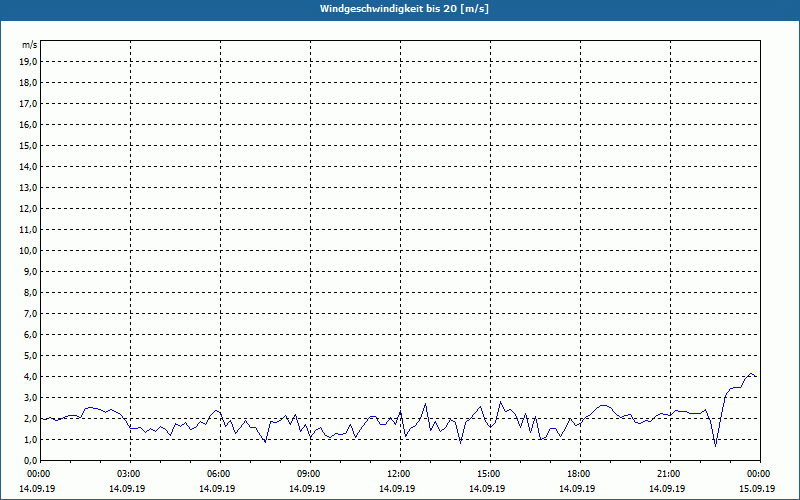
Task: Pick the '7,0' y-axis value
Action: 31,313
